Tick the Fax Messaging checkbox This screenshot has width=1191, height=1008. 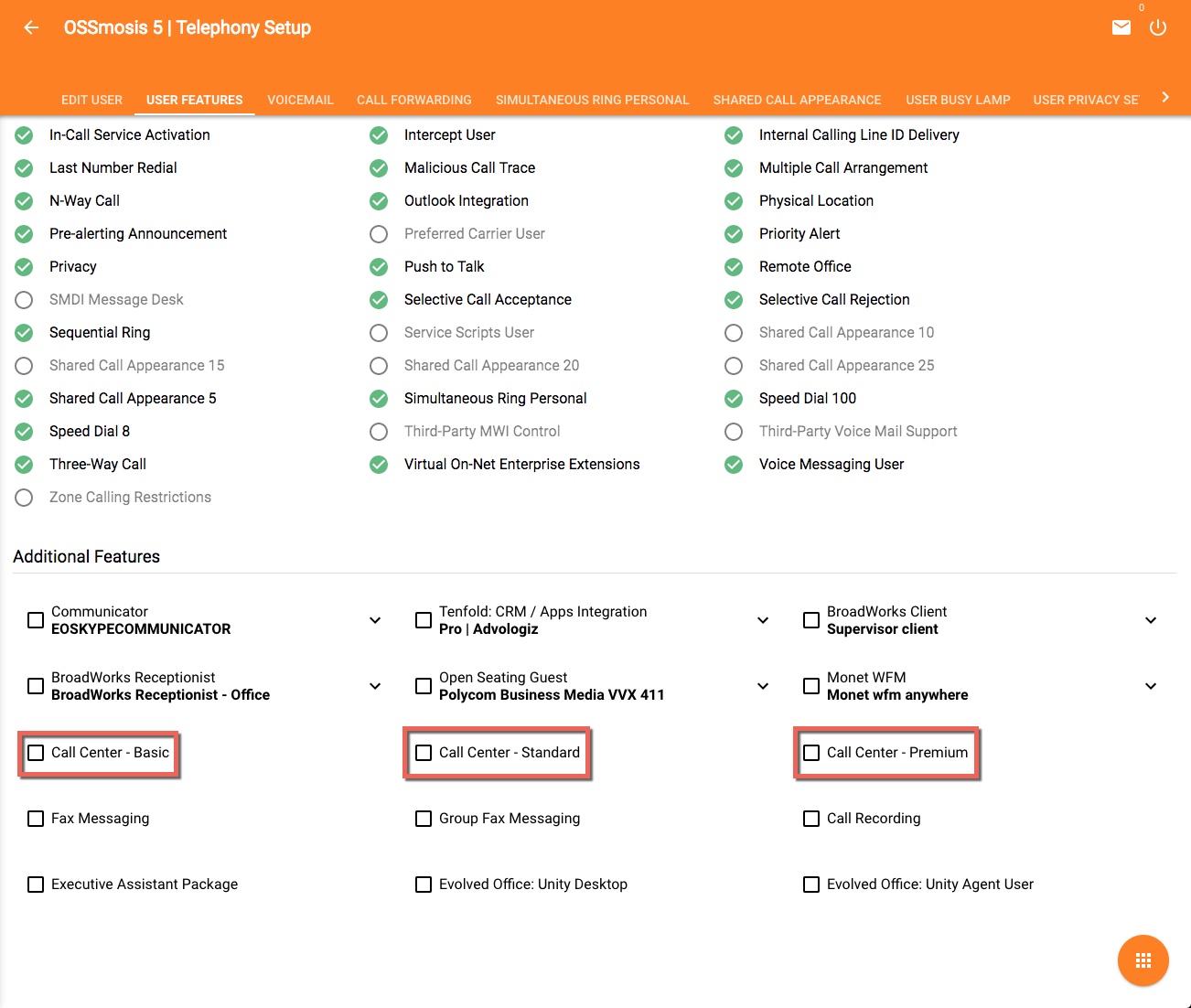(36, 819)
